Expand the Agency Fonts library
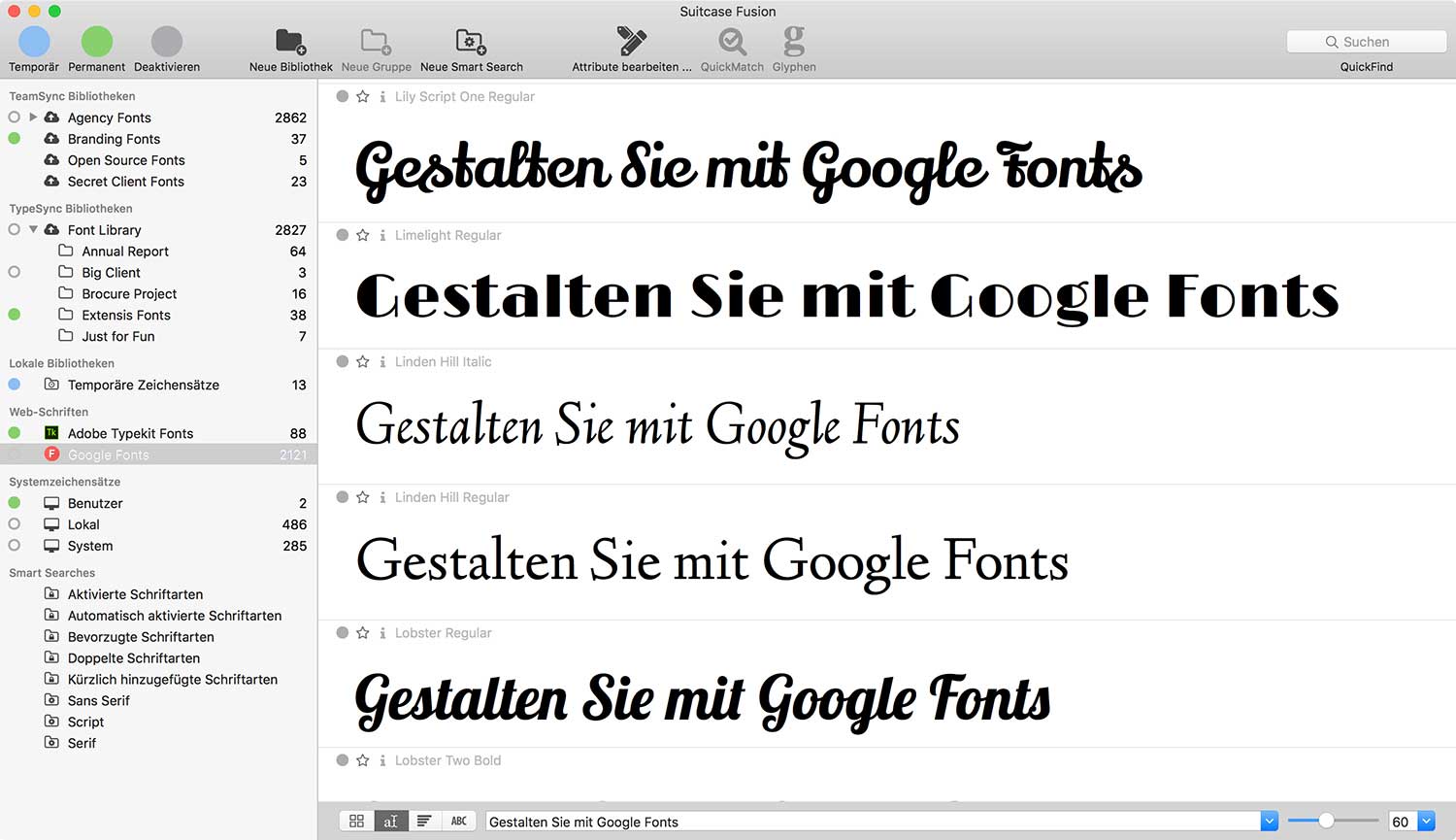The image size is (1456, 840). [33, 118]
